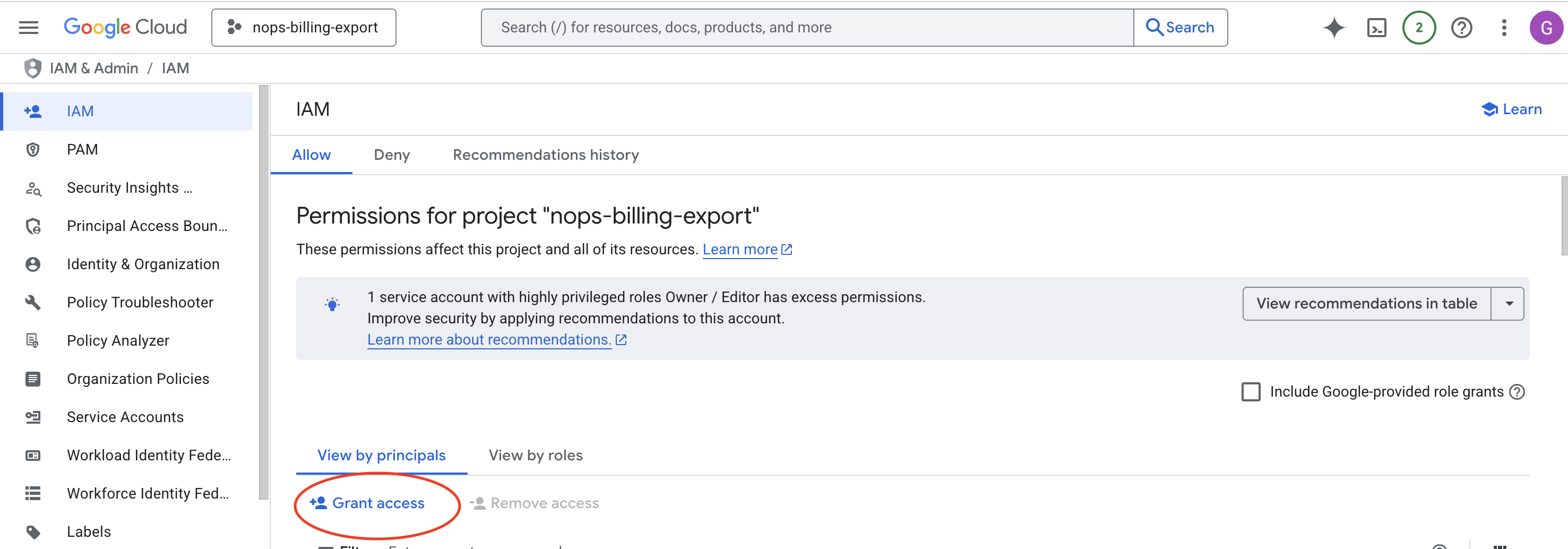This screenshot has height=549, width=1568.
Task: Select PAM in the sidebar
Action: (82, 149)
